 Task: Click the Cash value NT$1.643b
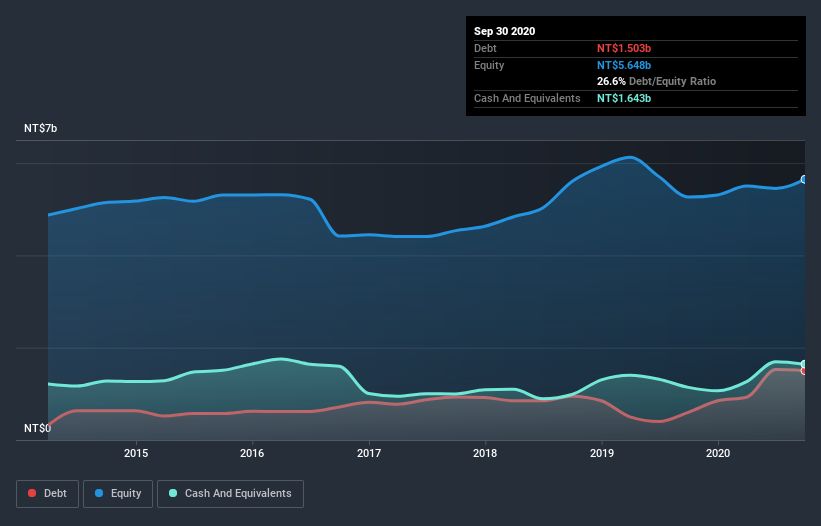624,98
